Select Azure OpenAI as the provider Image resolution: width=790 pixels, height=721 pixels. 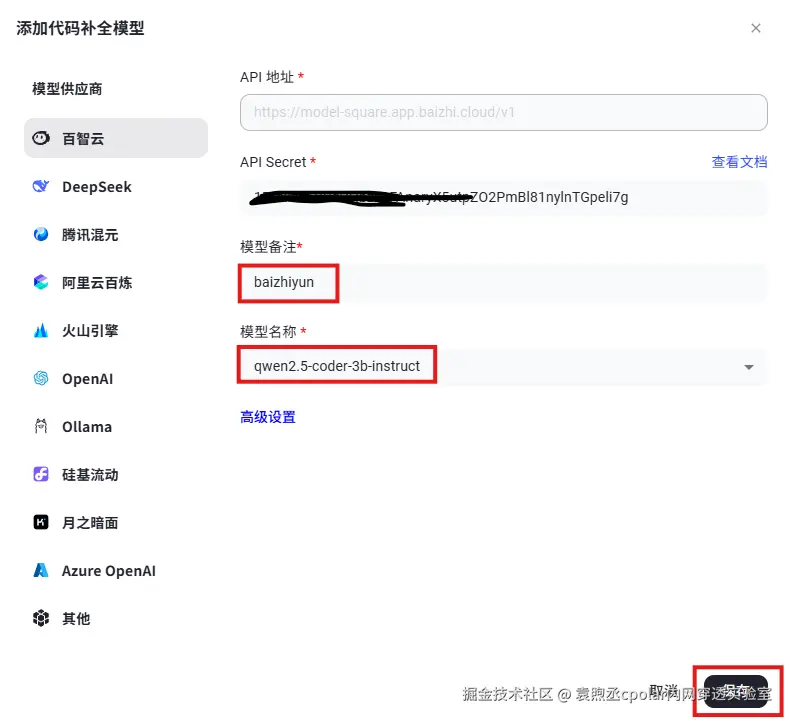click(x=116, y=570)
